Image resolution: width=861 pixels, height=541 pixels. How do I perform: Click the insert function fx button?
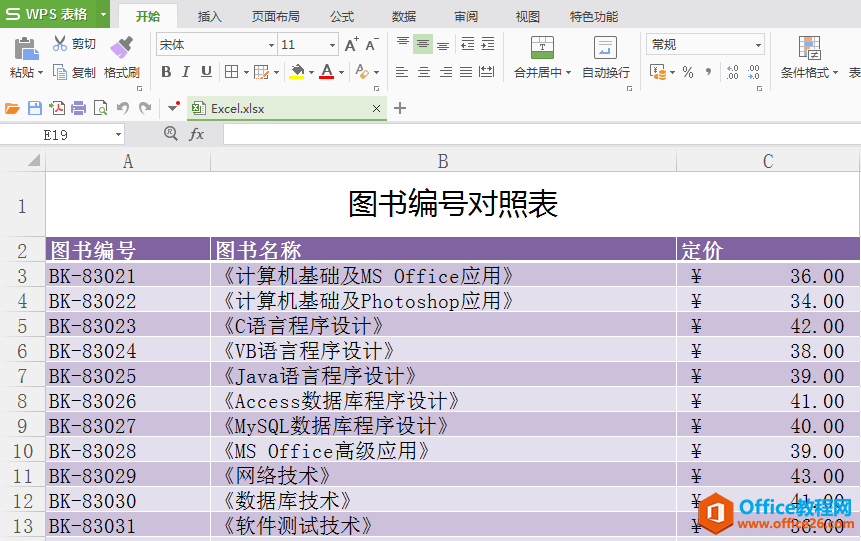pyautogui.click(x=196, y=134)
